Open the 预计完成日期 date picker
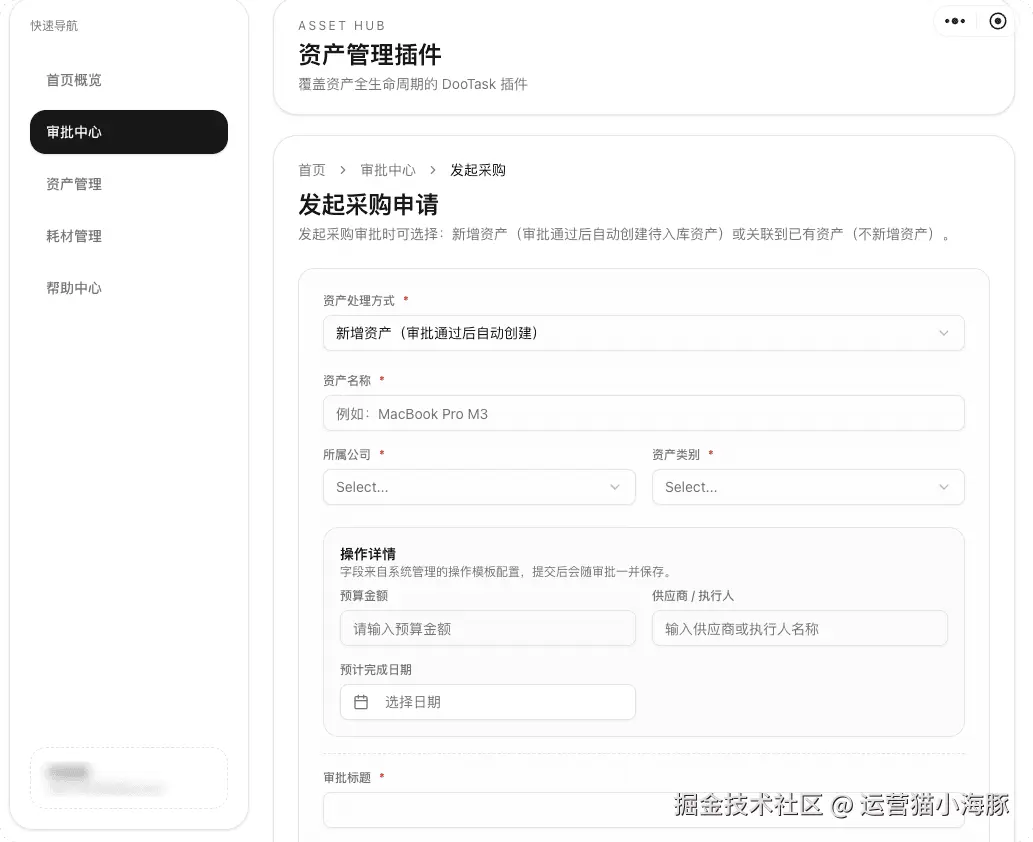 tap(488, 702)
